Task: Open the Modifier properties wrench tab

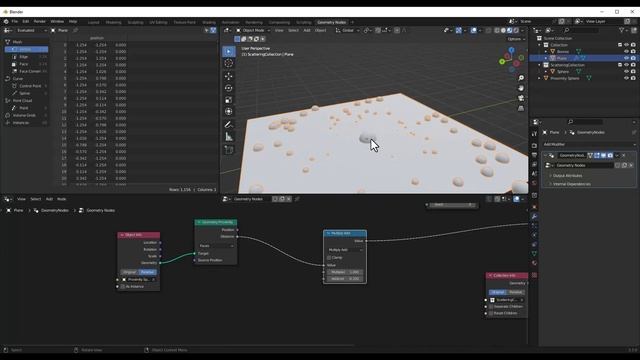Action: pos(534,216)
